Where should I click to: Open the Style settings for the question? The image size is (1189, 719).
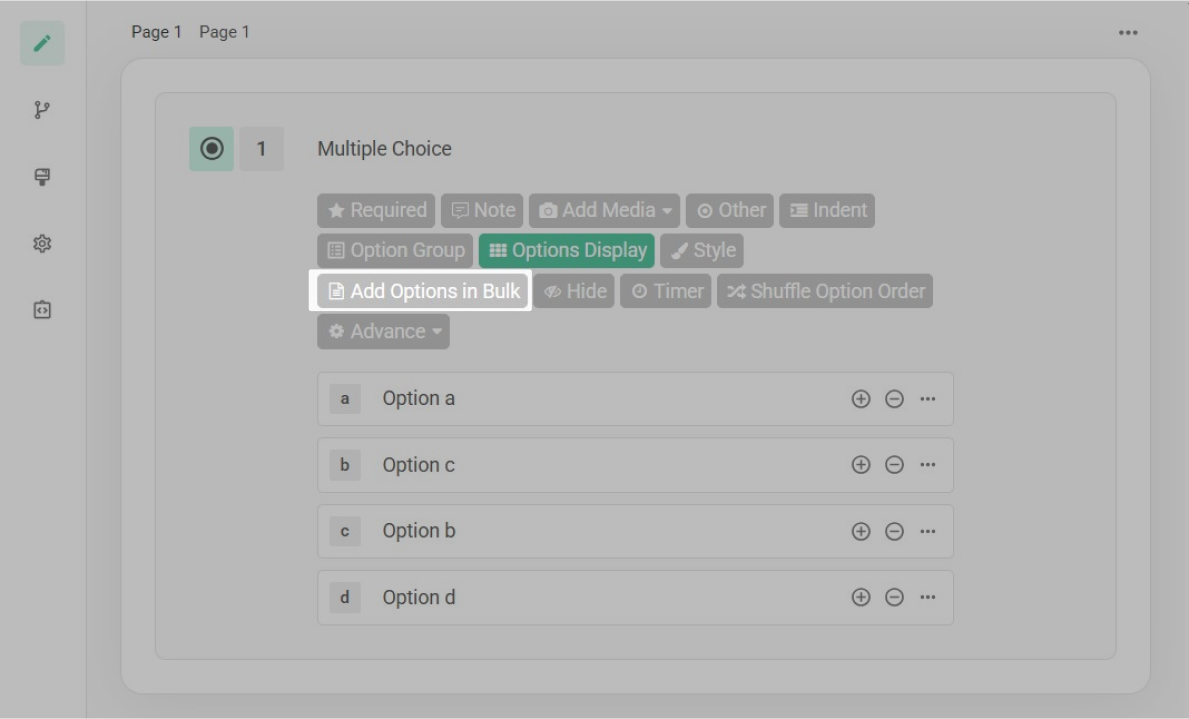702,250
